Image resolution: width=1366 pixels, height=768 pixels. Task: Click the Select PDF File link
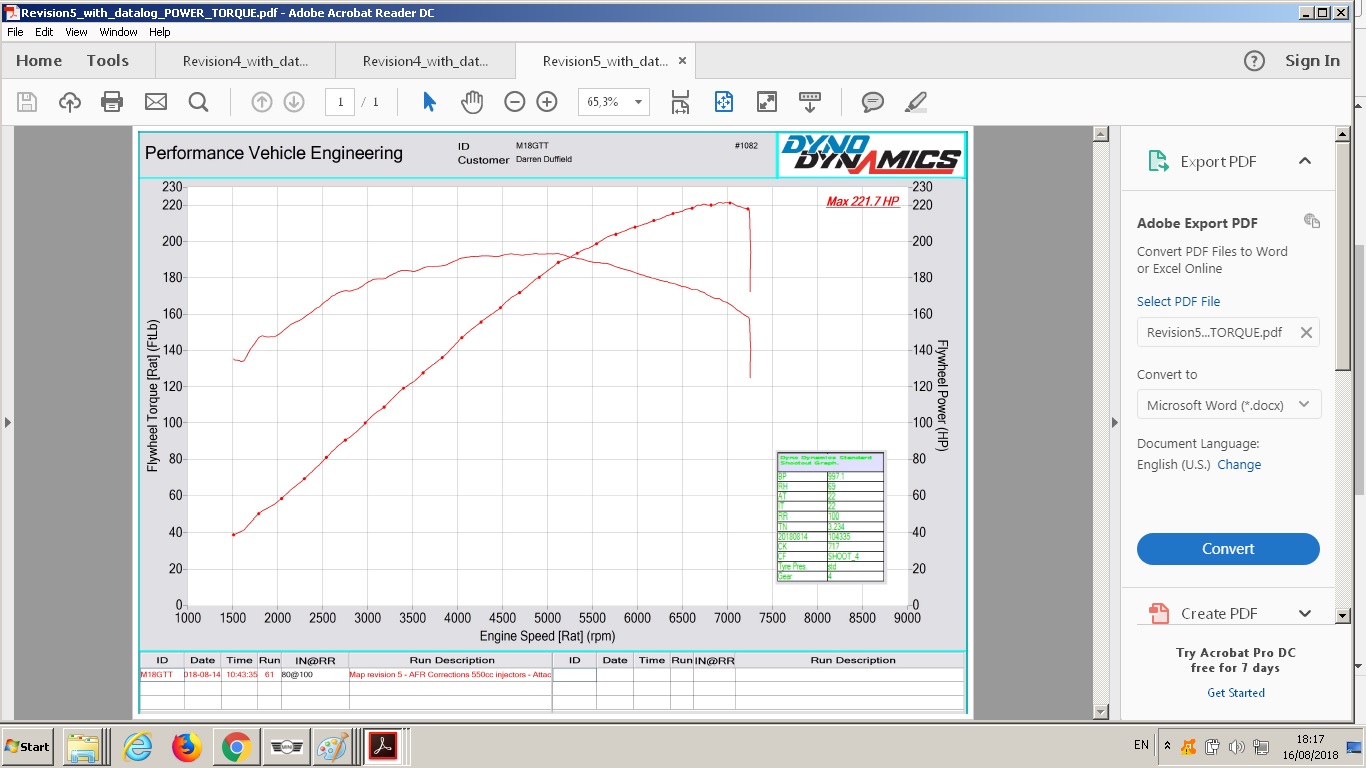(x=1178, y=301)
